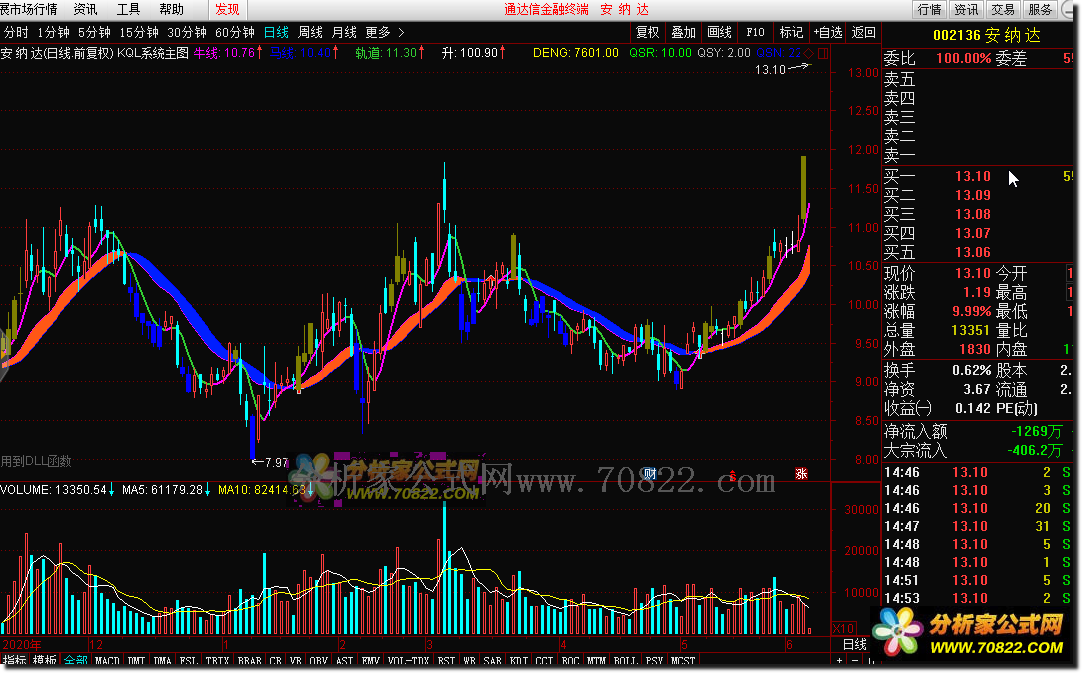Open the 资讯 menu in the menu bar
1083x673 pixels.
pyautogui.click(x=86, y=9)
